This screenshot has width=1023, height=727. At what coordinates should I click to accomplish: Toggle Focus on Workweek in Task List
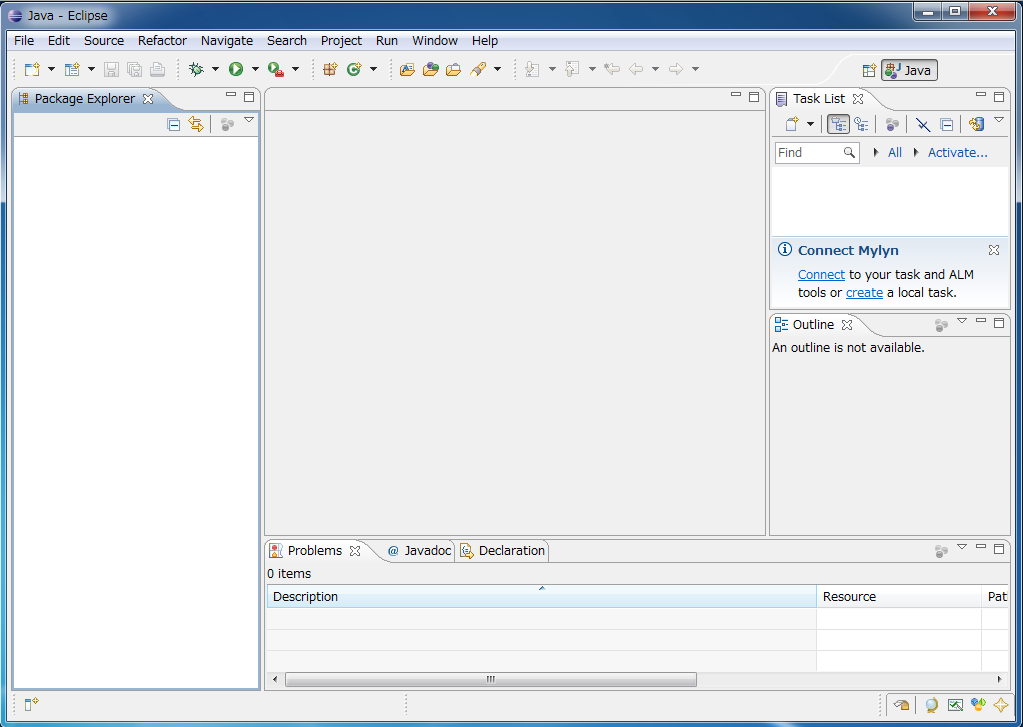click(892, 124)
